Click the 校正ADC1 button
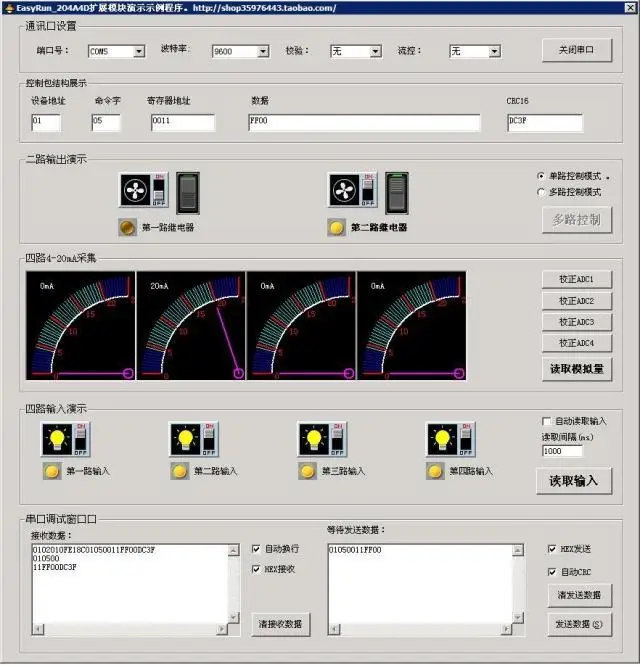Viewport: 640px width, 665px height. 577,279
